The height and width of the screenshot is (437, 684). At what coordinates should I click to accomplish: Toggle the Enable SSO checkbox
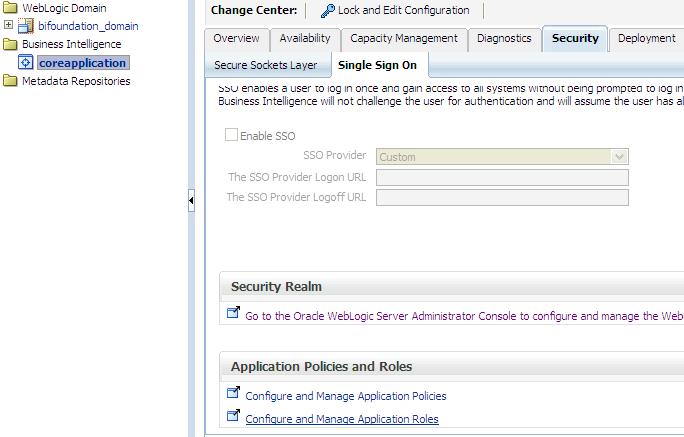(x=232, y=136)
